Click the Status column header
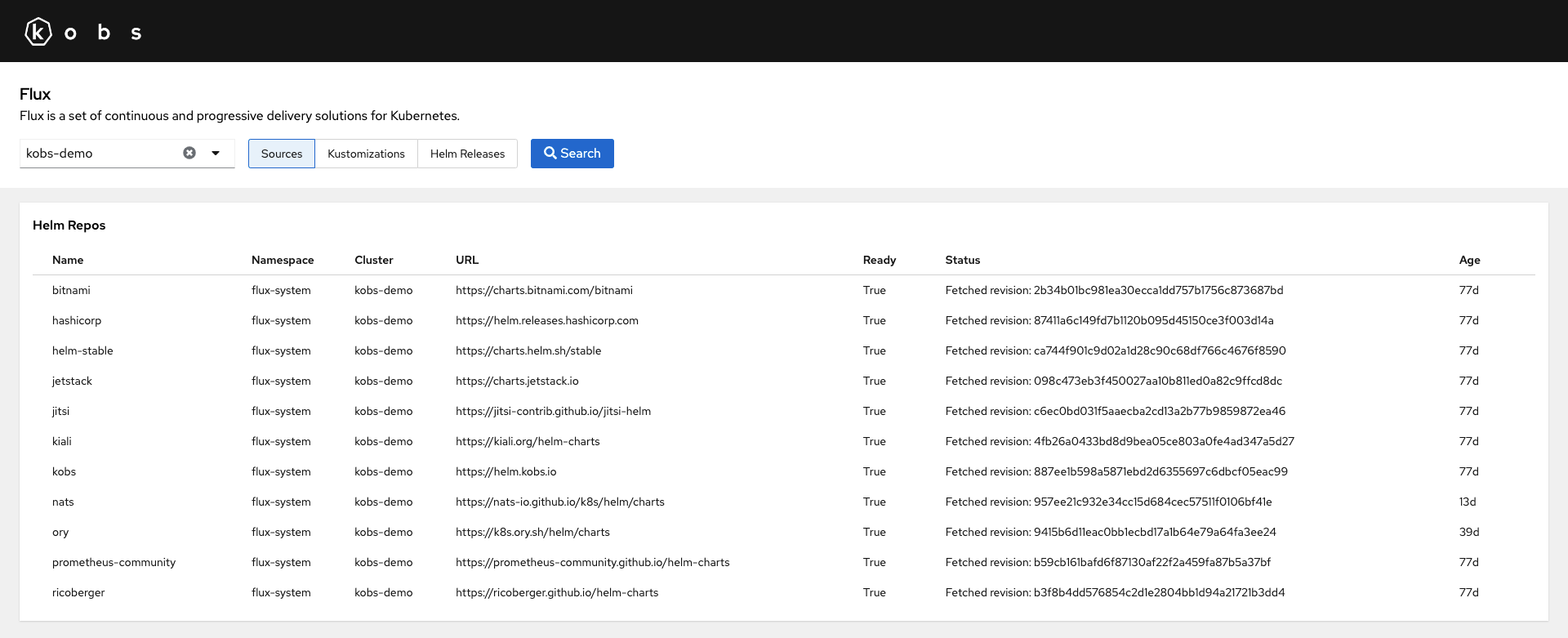This screenshot has width=1568, height=638. point(963,260)
